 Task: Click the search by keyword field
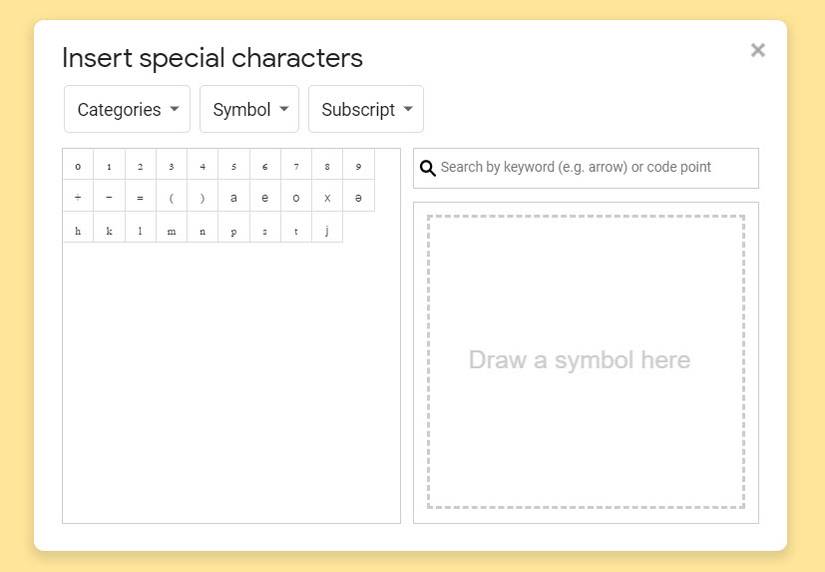[x=596, y=168]
